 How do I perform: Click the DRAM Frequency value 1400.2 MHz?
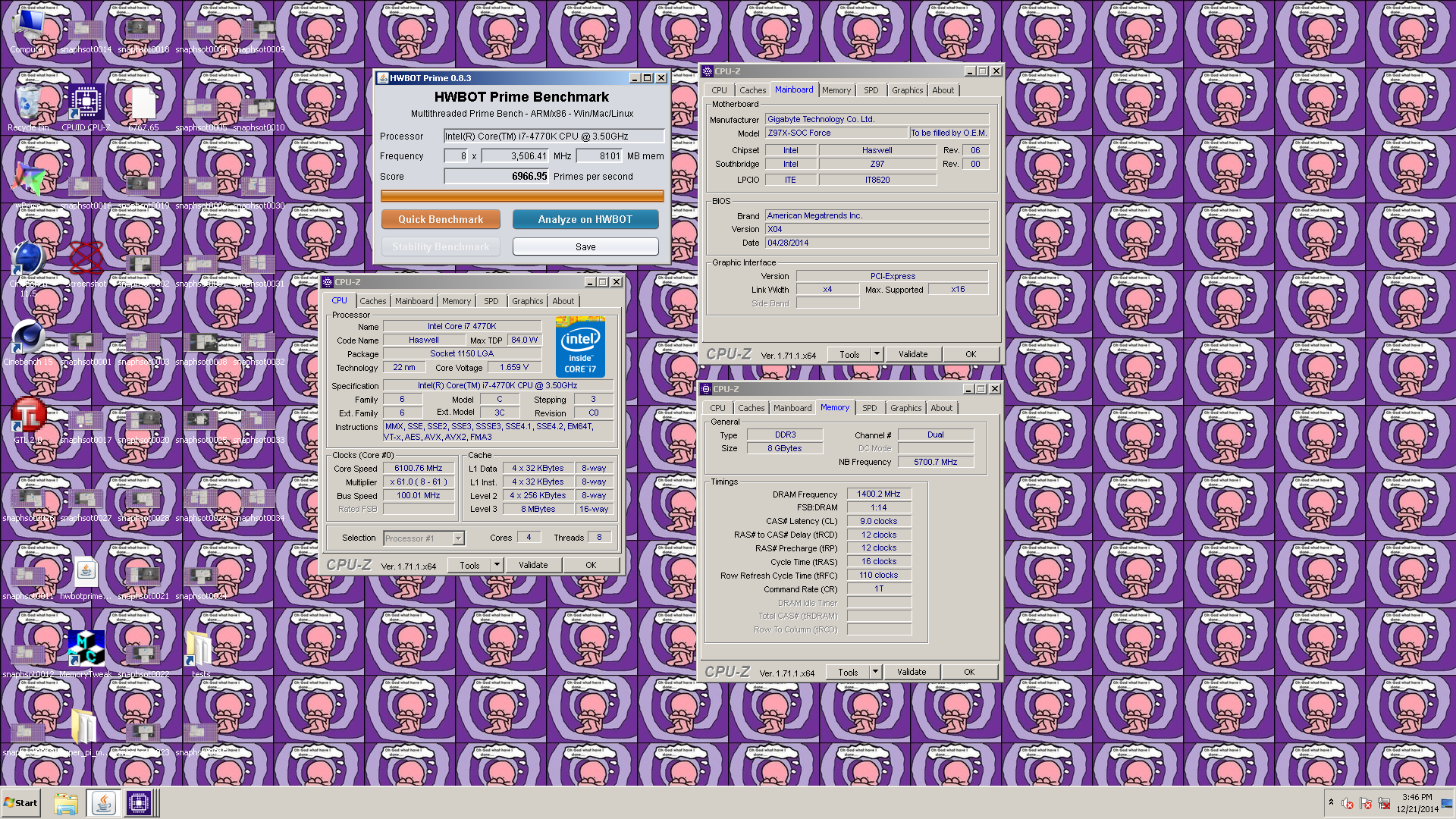879,494
